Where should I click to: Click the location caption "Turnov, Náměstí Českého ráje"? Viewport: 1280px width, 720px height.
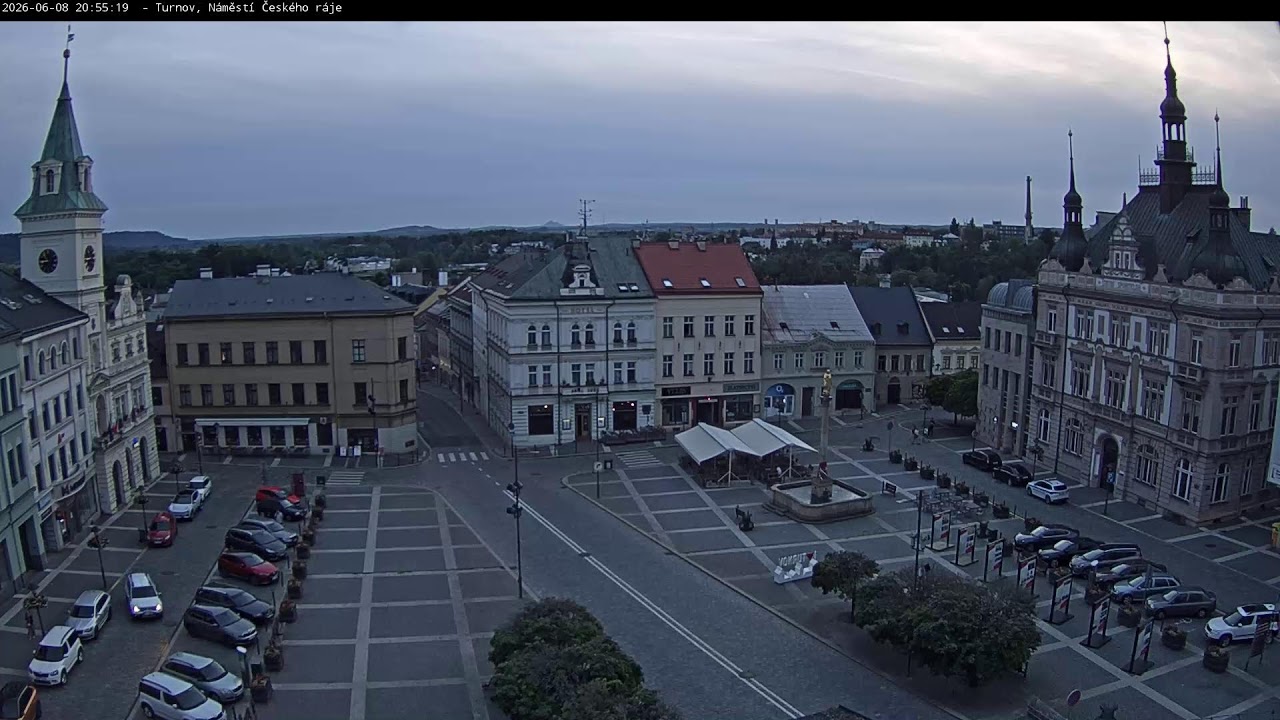pyautogui.click(x=248, y=8)
